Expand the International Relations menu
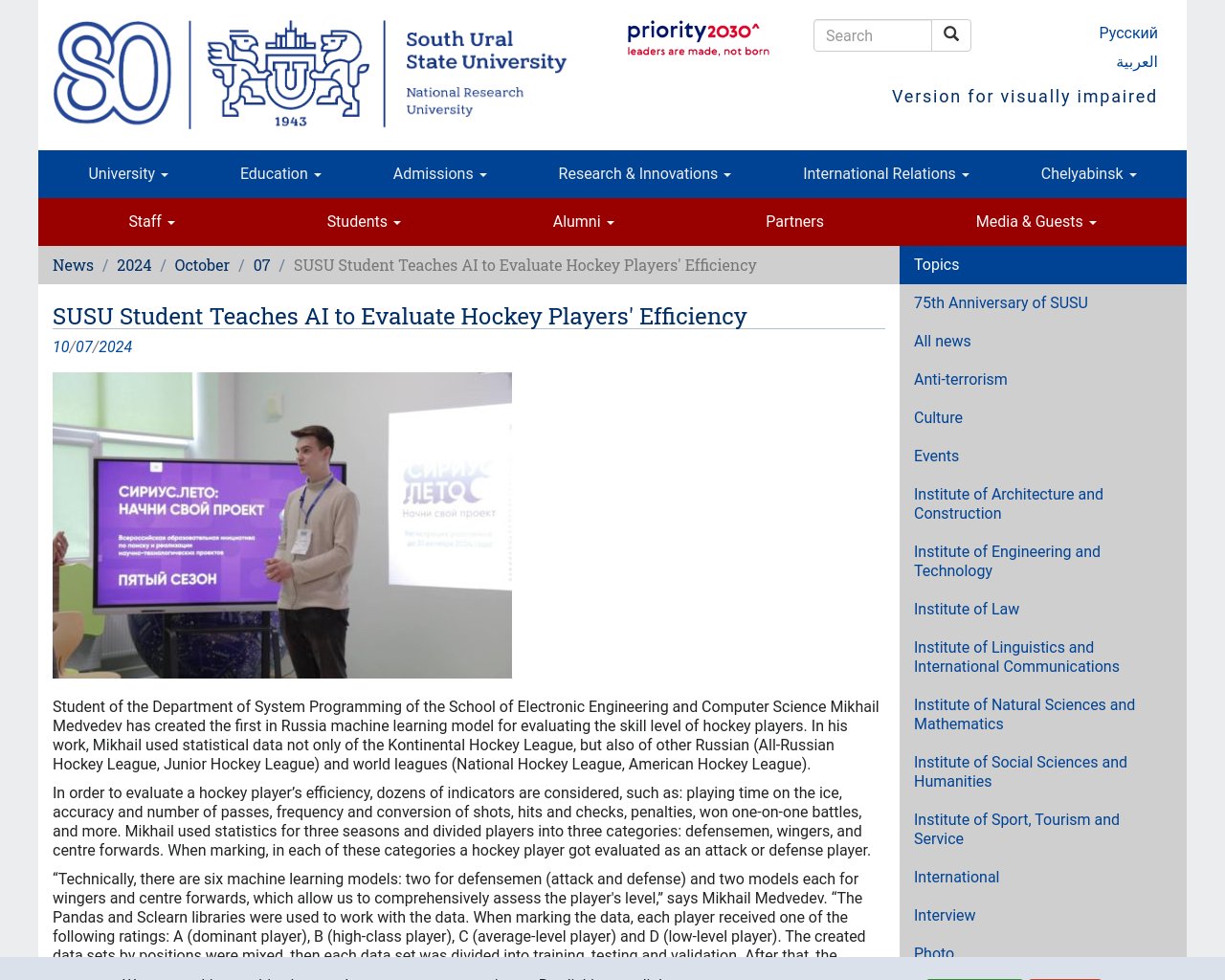 click(x=886, y=174)
